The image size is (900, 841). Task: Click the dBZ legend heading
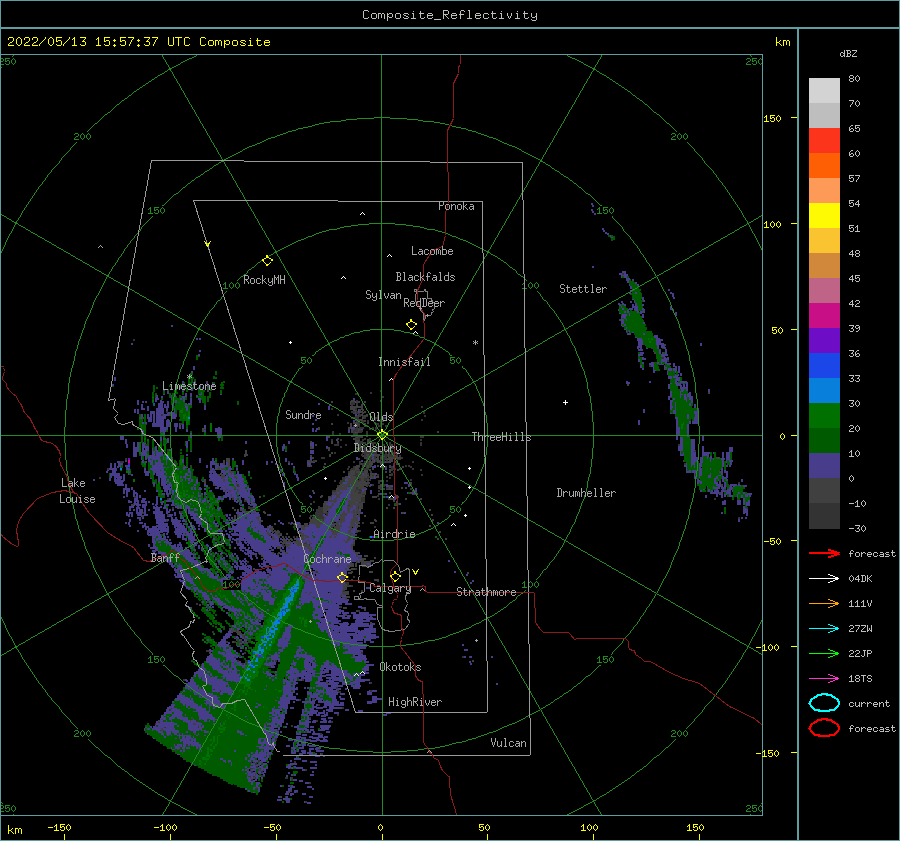[x=848, y=53]
